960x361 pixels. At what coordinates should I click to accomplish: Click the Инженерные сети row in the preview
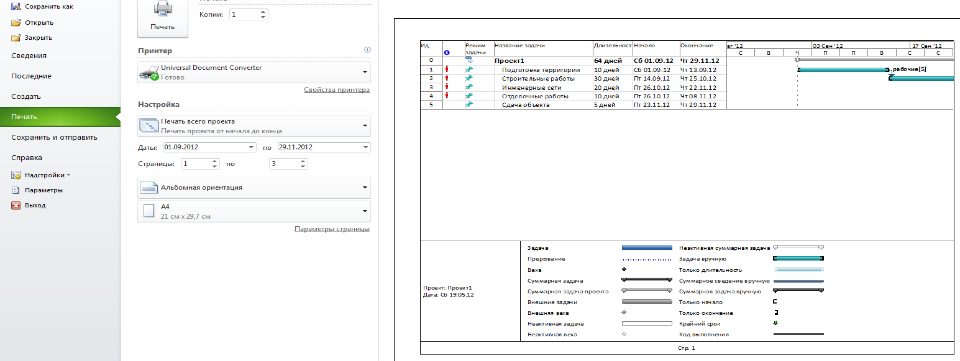point(573,87)
